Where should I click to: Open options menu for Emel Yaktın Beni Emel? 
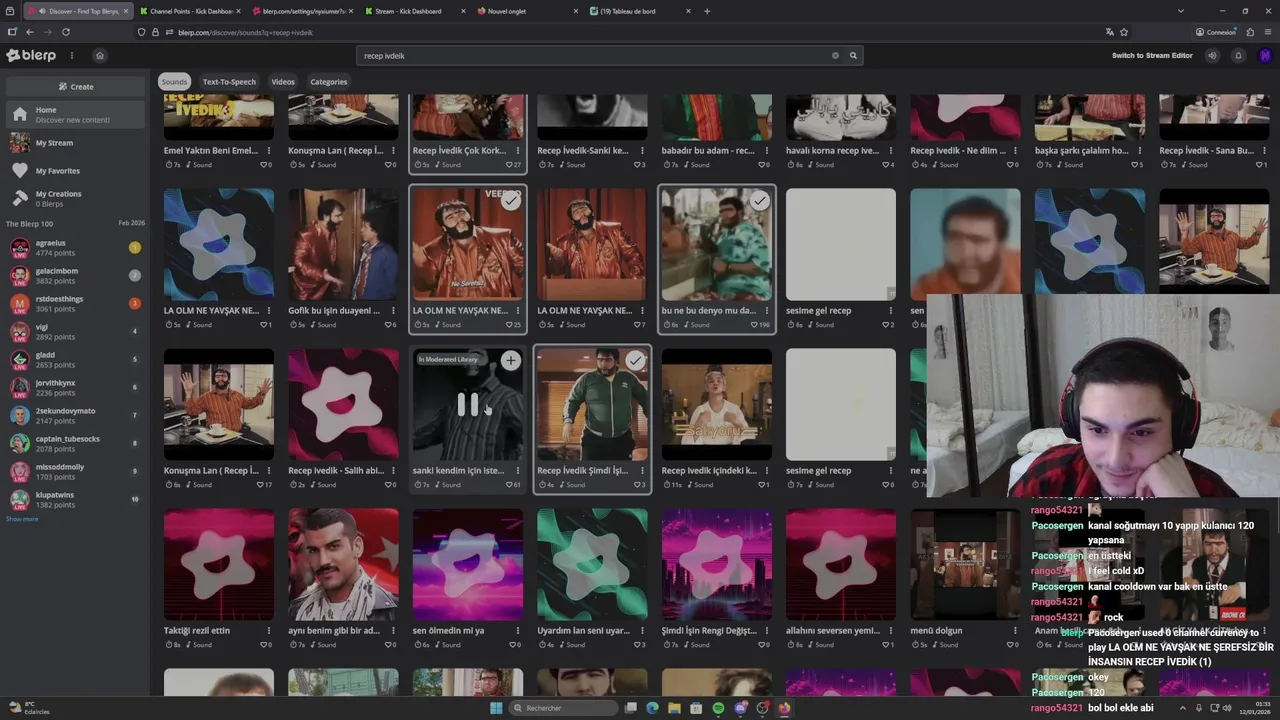pos(268,151)
